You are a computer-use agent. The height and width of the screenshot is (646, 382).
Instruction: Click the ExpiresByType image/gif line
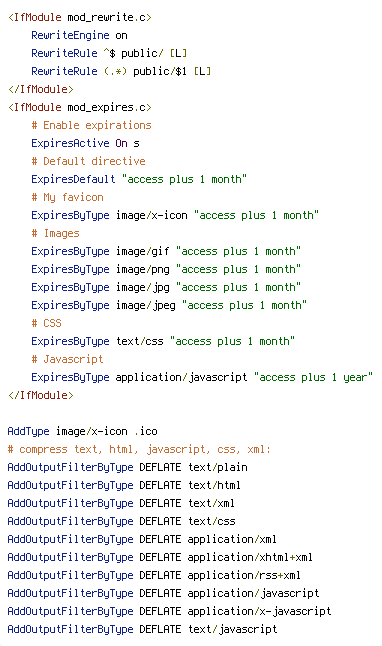(166, 251)
